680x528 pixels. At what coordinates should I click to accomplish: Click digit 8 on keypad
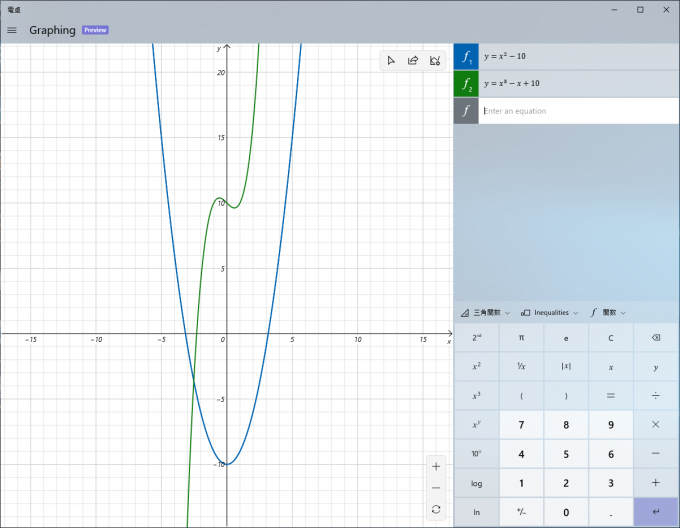pyautogui.click(x=566, y=425)
